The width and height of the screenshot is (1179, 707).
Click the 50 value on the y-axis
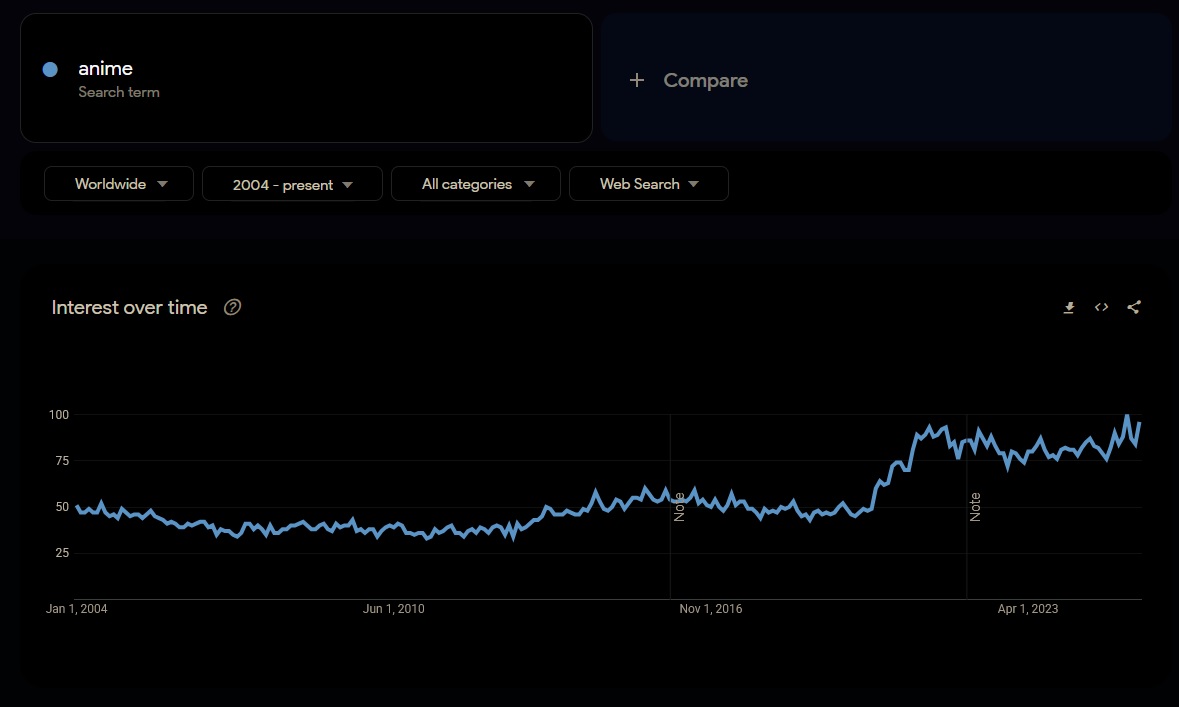(x=62, y=507)
